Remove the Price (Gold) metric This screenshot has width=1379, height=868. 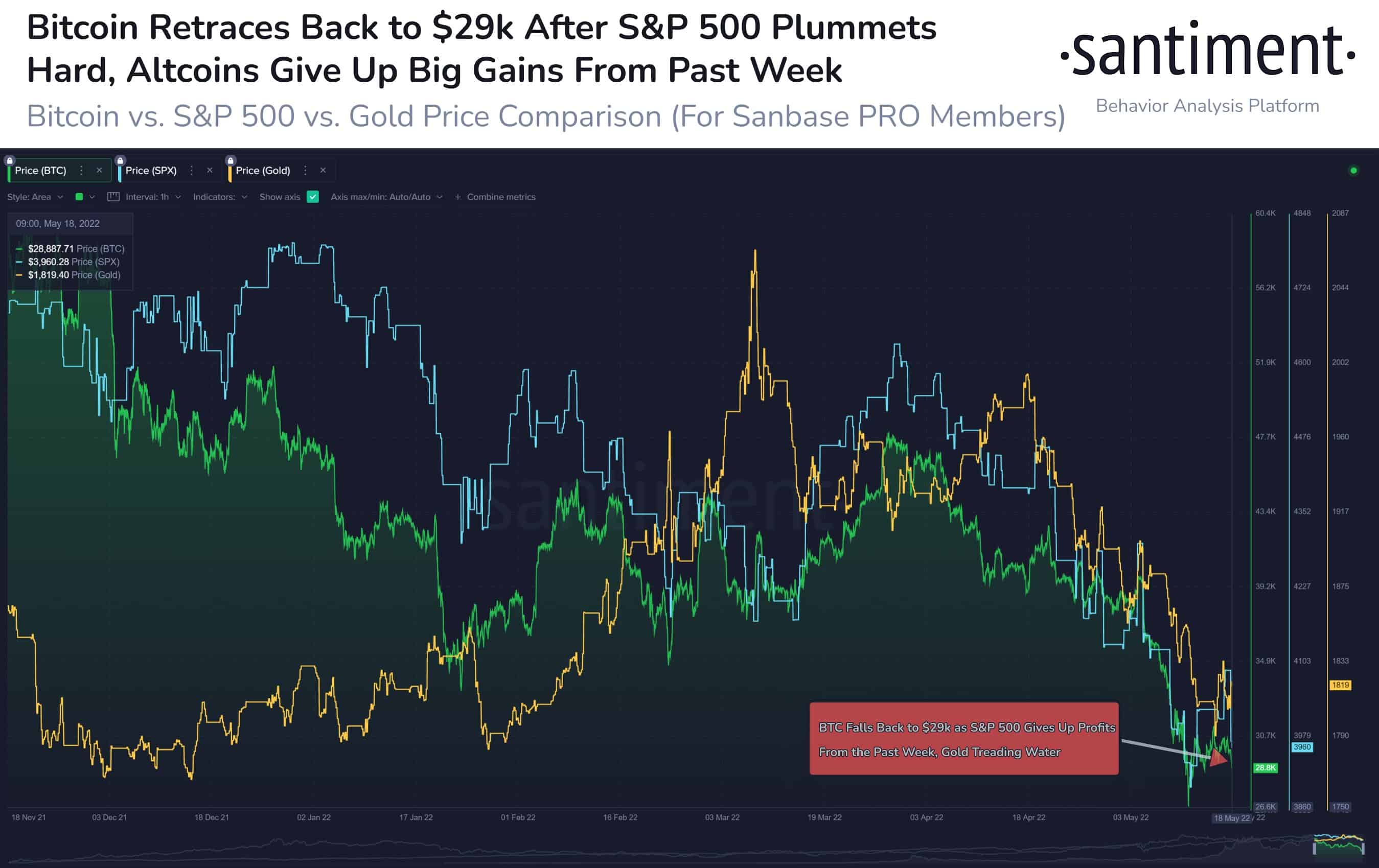(323, 170)
